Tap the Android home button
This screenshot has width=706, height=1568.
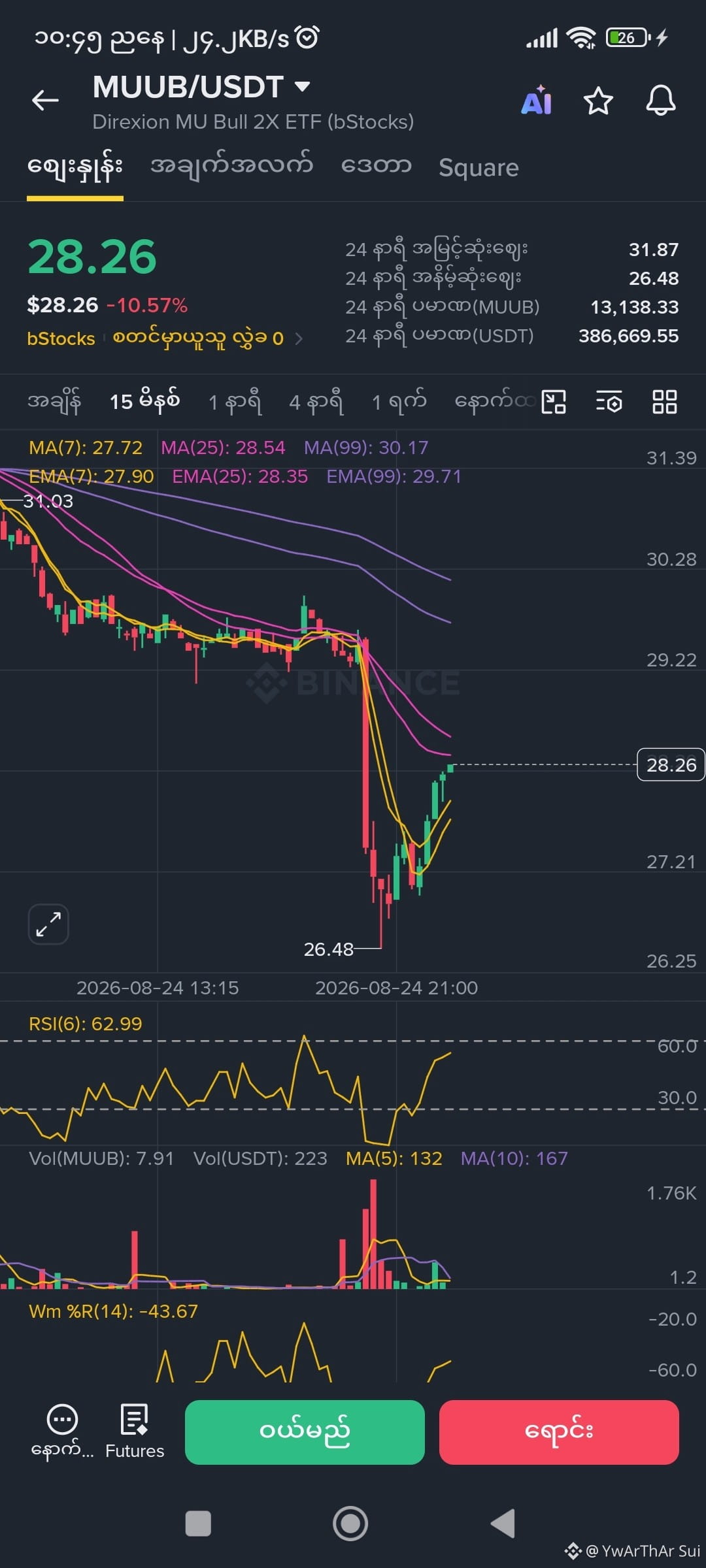[x=350, y=1524]
